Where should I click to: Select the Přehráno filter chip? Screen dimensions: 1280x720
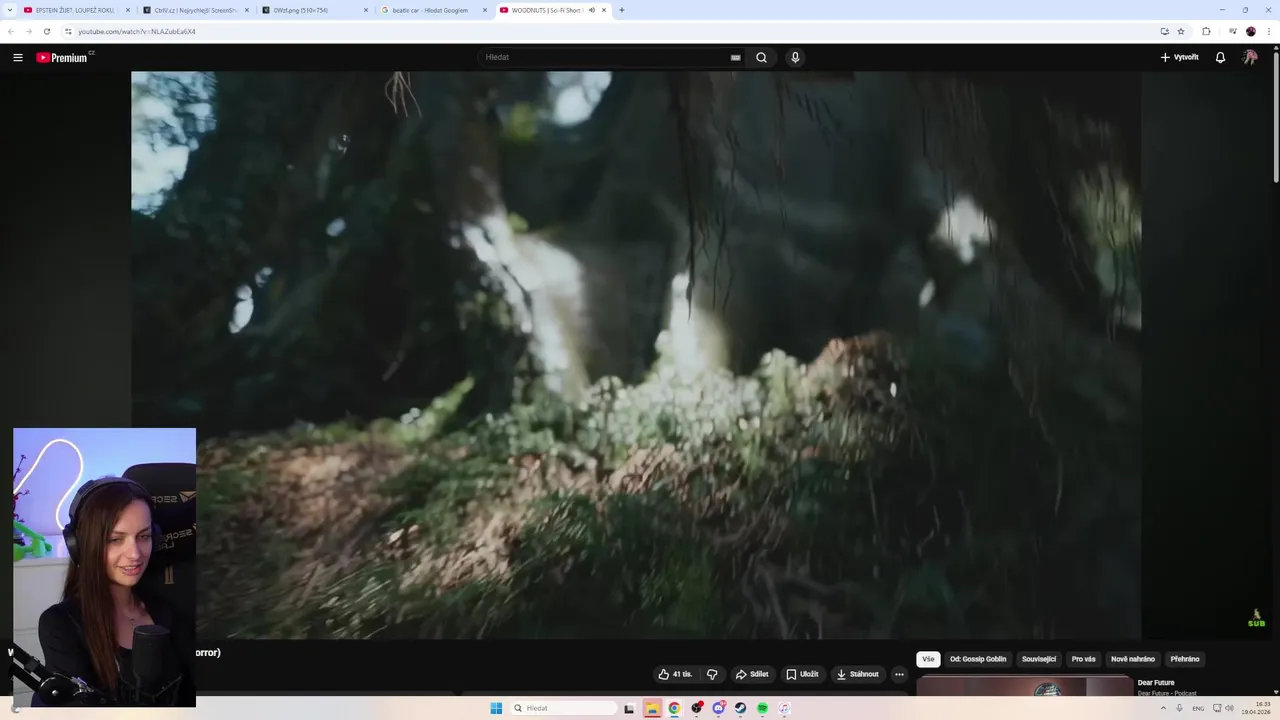[1185, 659]
